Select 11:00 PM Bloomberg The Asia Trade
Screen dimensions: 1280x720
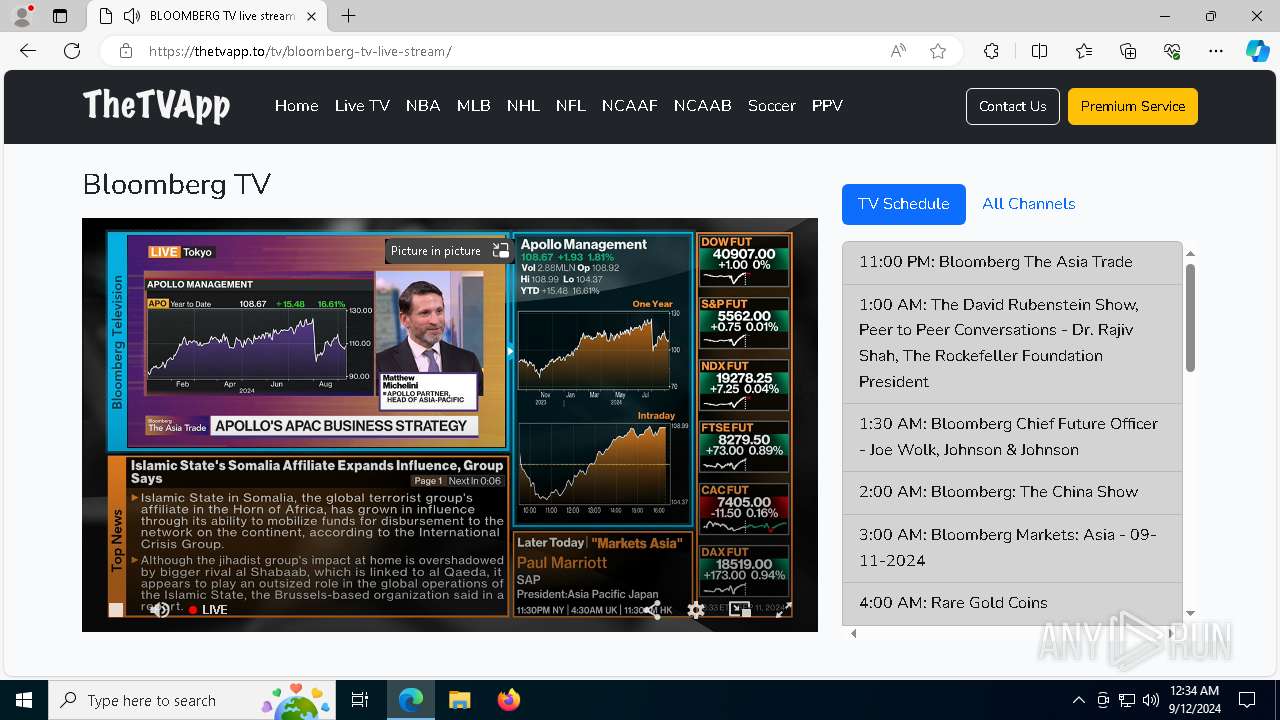(1012, 262)
